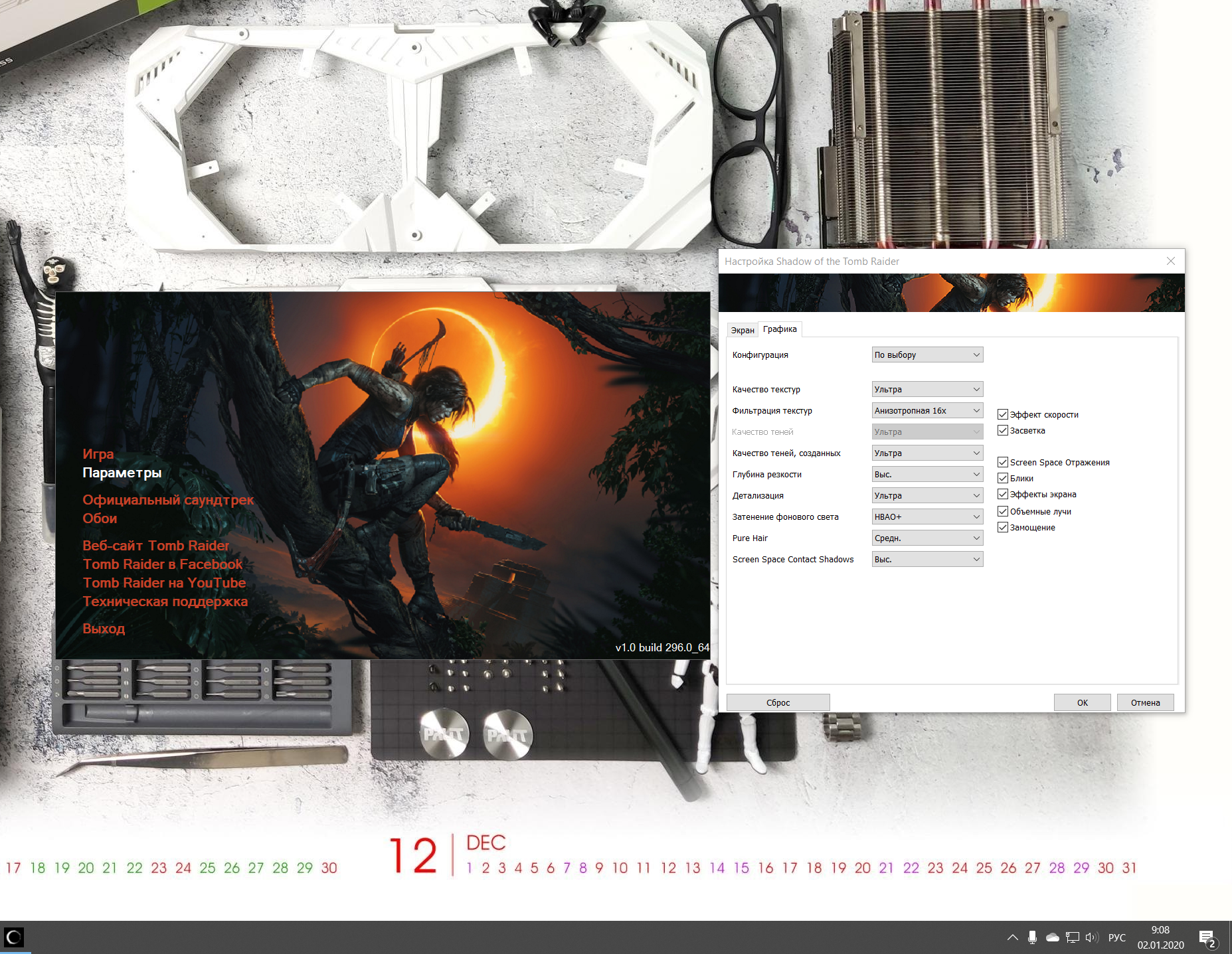Open the Tomb Raider в Facebook link

[x=163, y=564]
